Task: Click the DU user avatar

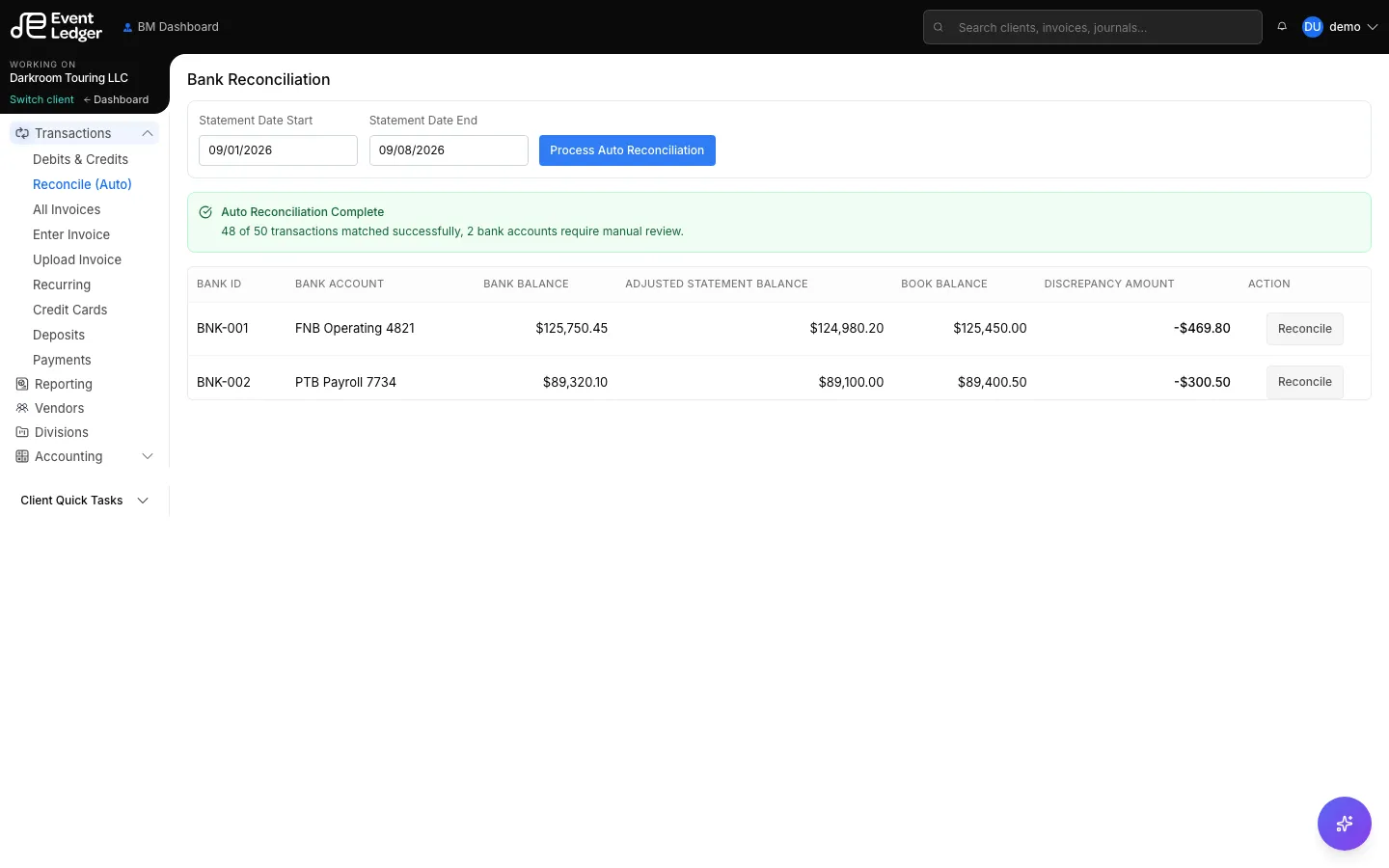Action: point(1312,27)
